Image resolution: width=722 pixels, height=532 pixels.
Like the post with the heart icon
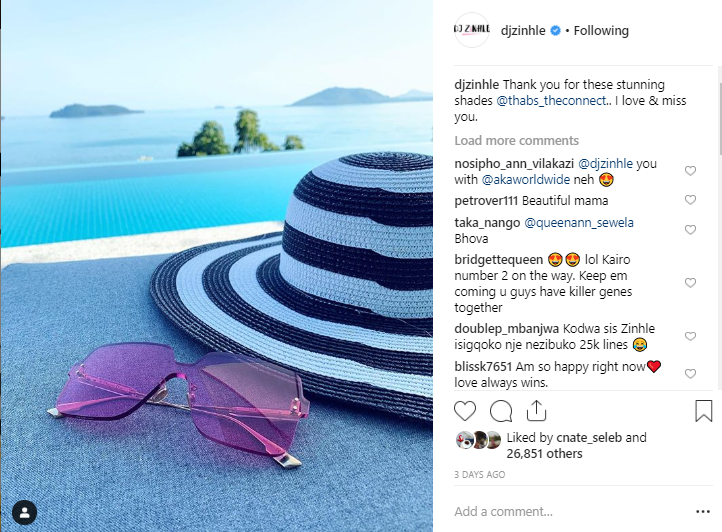(x=465, y=411)
